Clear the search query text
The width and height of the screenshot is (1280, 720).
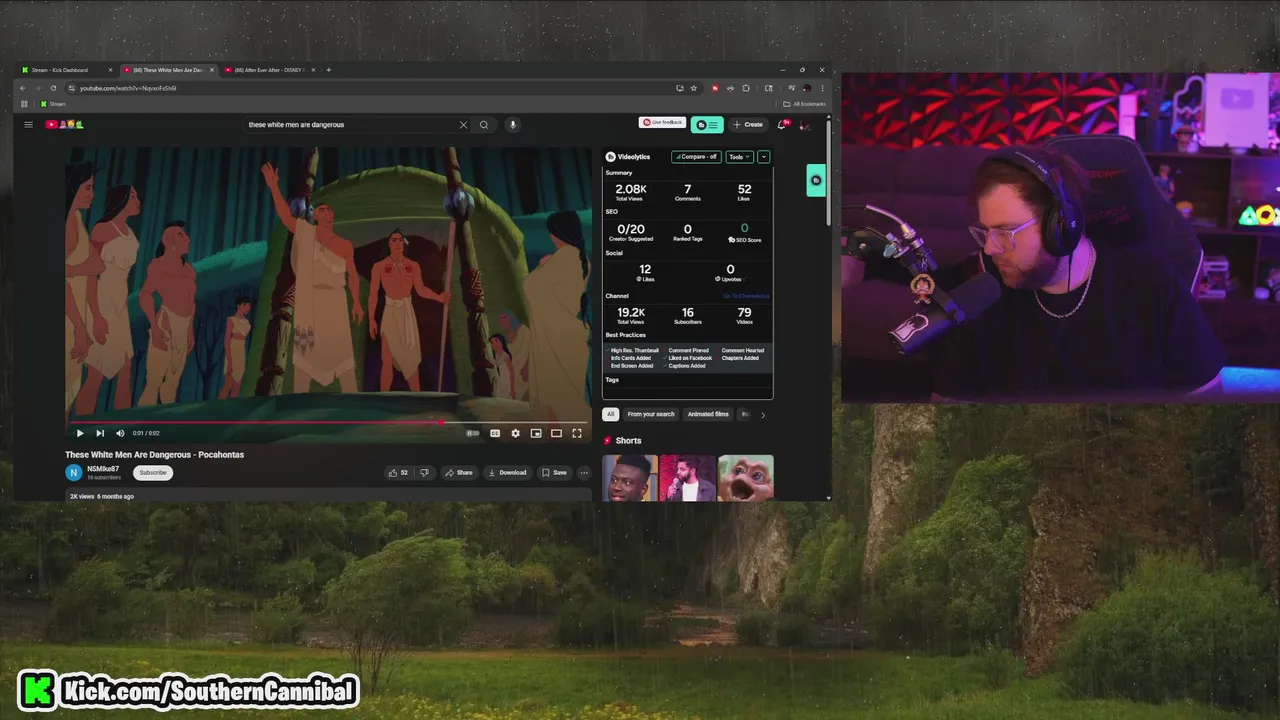click(x=463, y=125)
